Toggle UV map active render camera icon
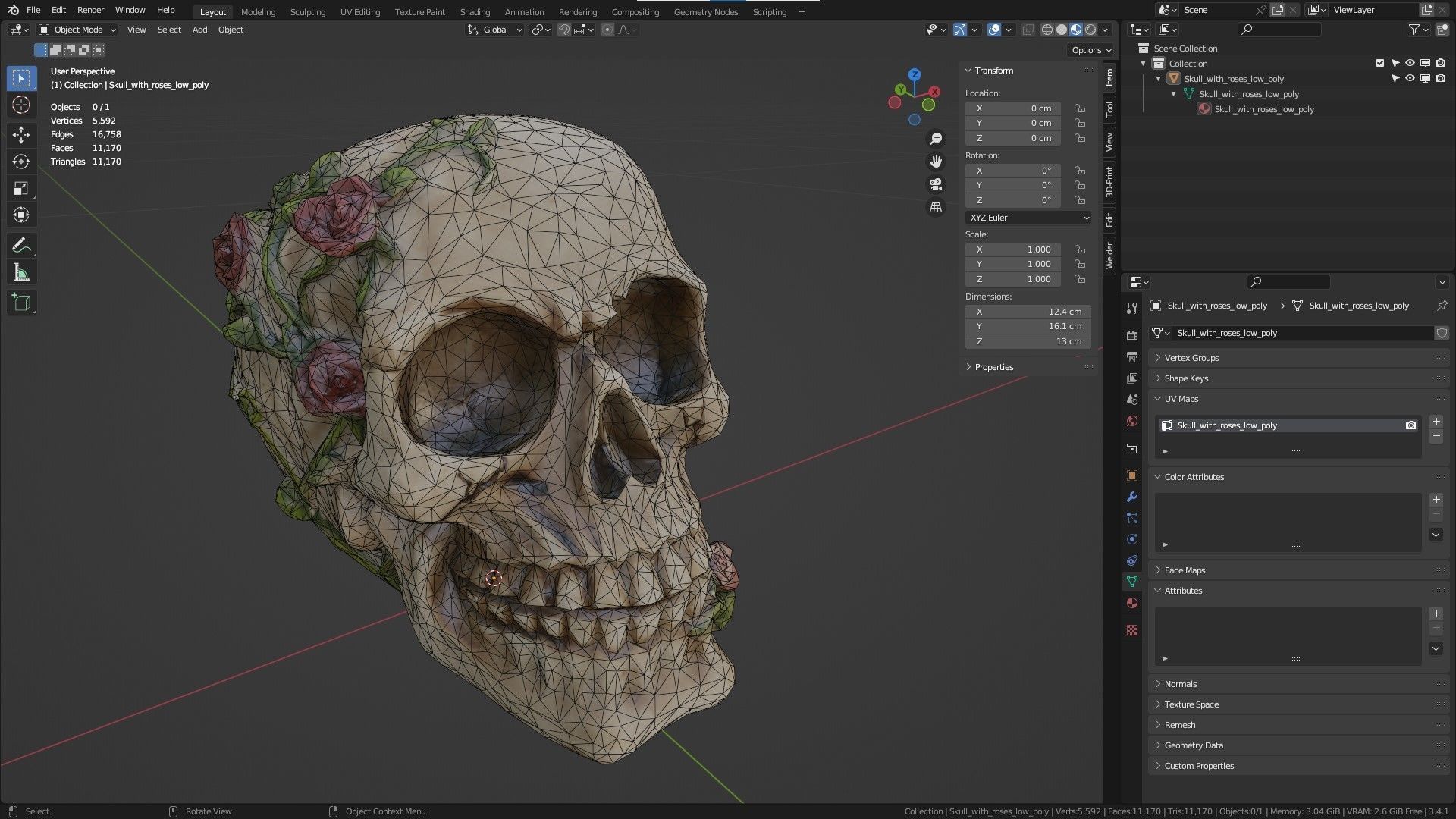The image size is (1456, 819). (x=1410, y=425)
